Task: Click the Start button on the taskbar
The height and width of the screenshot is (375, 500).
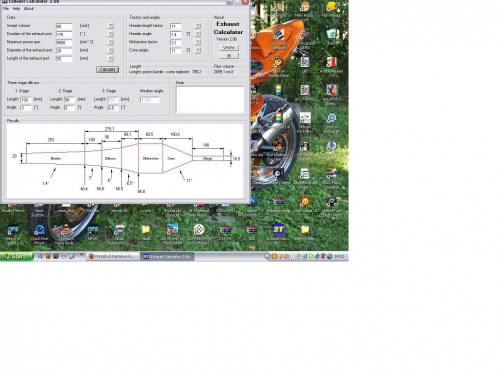Action: tap(16, 256)
